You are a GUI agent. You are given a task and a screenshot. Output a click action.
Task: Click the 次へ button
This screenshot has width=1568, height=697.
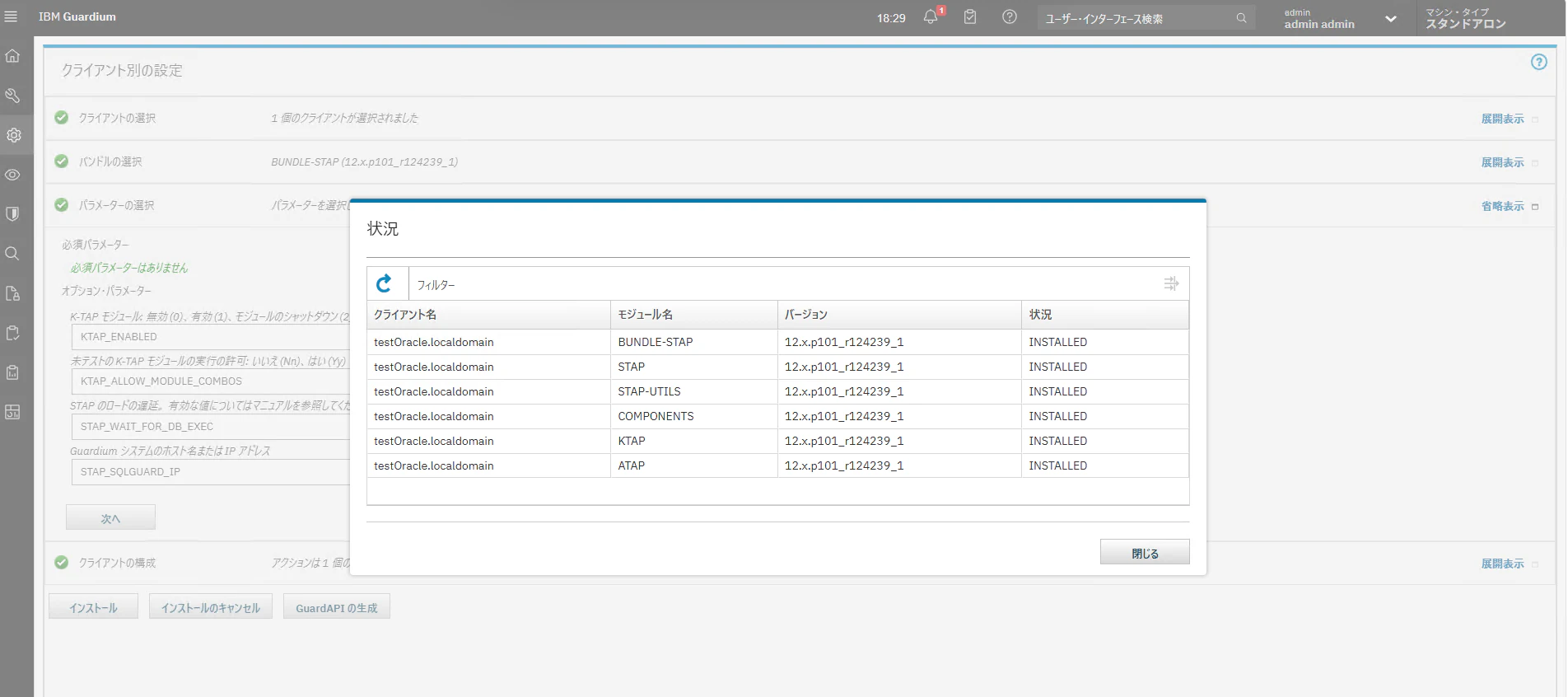point(110,517)
